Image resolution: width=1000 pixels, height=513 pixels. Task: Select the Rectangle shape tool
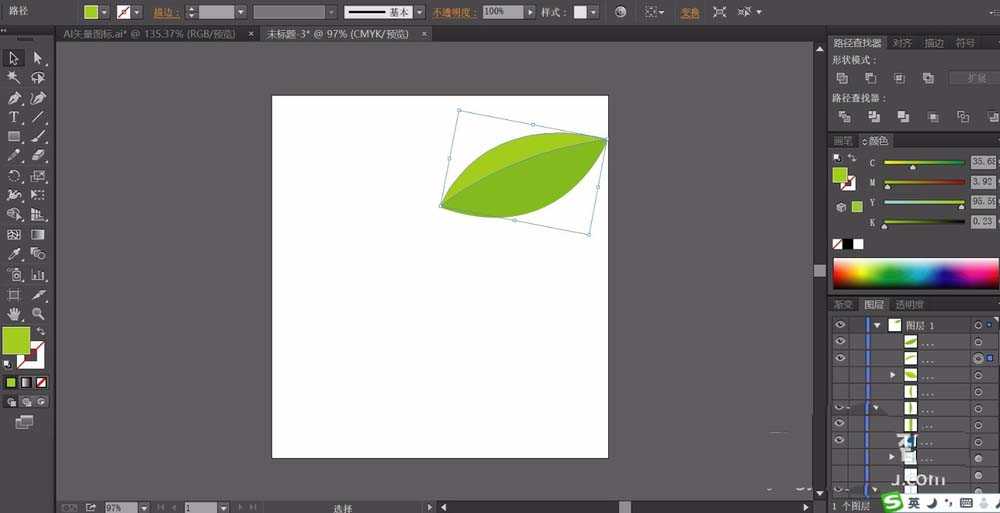(14, 137)
